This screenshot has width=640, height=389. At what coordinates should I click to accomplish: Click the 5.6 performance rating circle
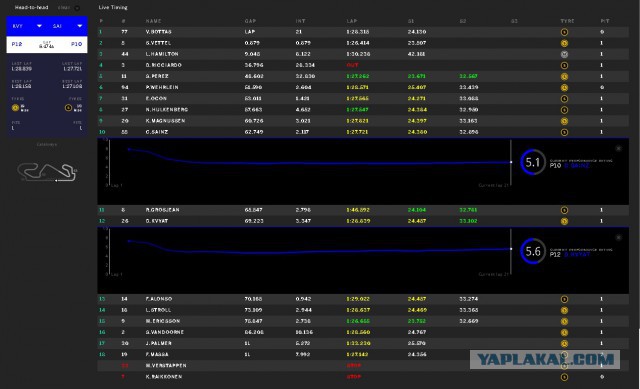[x=533, y=251]
